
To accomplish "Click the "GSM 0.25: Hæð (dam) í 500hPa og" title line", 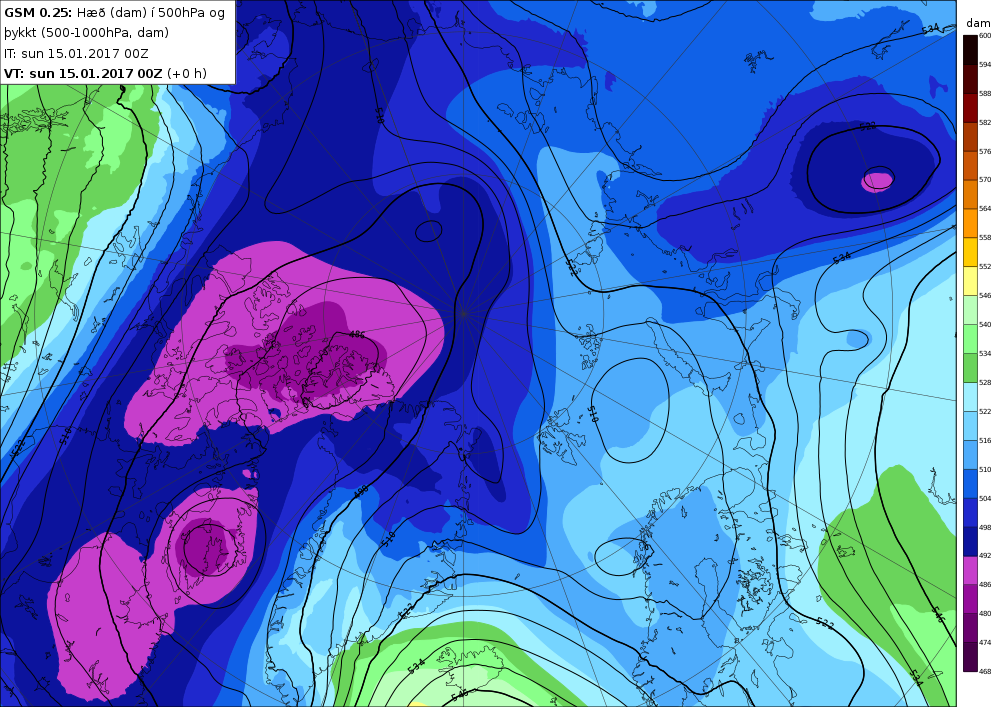I will pos(114,12).
